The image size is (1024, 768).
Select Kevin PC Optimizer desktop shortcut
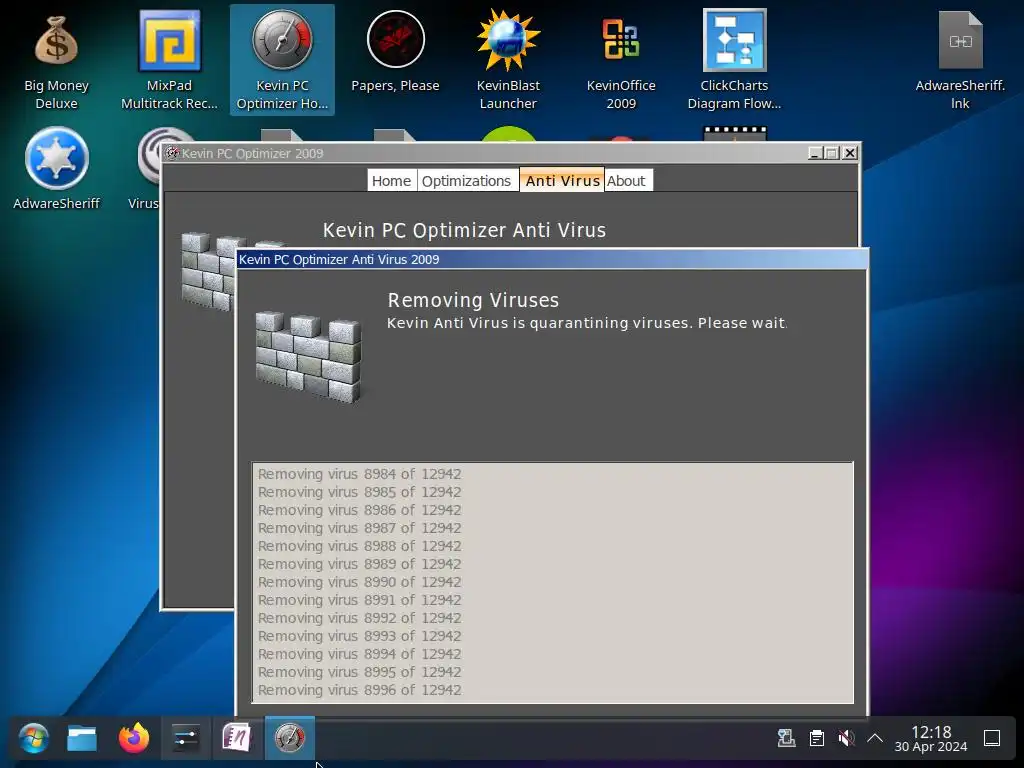click(282, 61)
